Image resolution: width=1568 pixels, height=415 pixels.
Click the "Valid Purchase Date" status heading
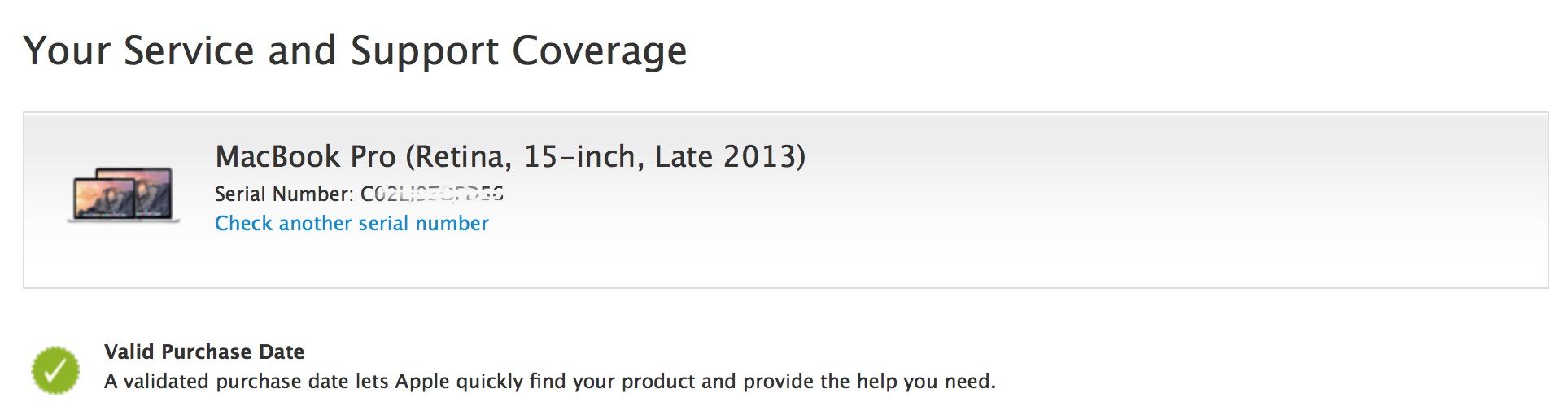point(204,352)
